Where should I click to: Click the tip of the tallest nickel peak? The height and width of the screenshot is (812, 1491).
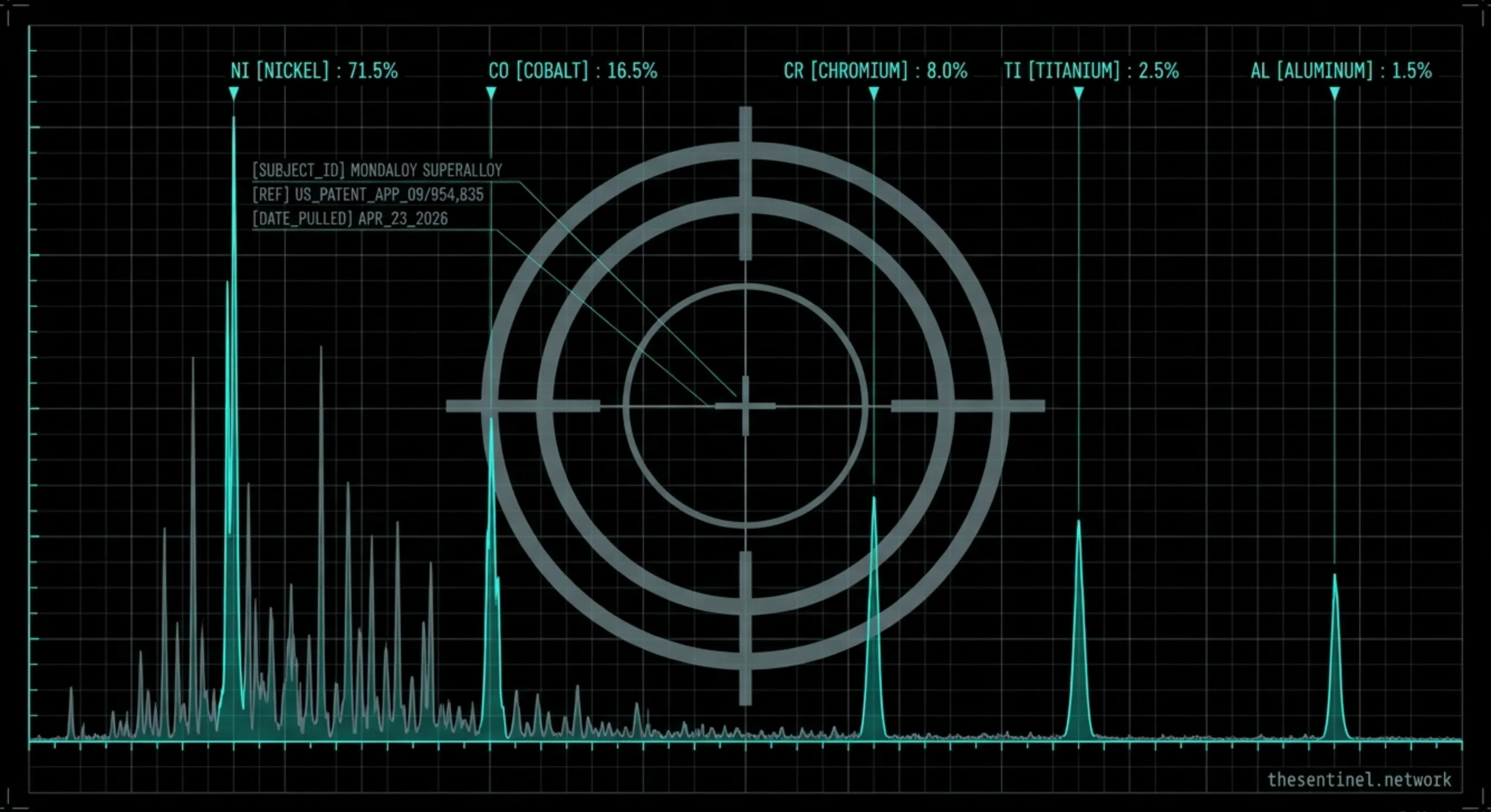pos(234,119)
